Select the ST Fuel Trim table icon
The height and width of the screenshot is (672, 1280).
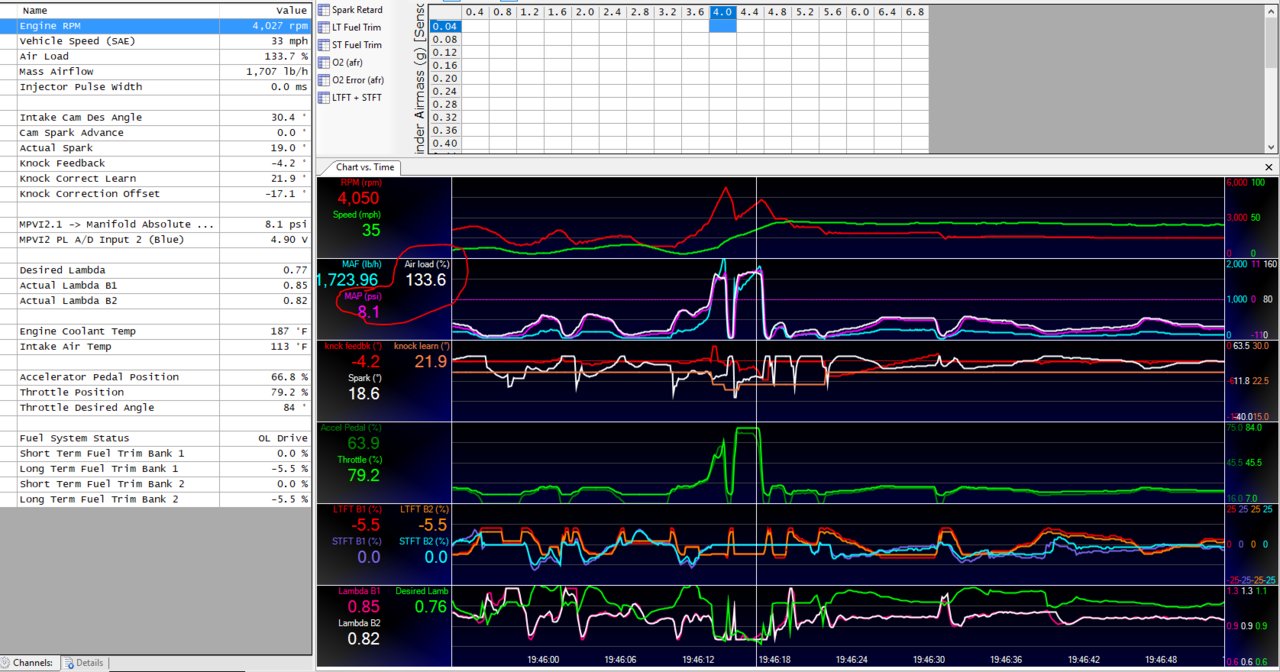coord(324,45)
